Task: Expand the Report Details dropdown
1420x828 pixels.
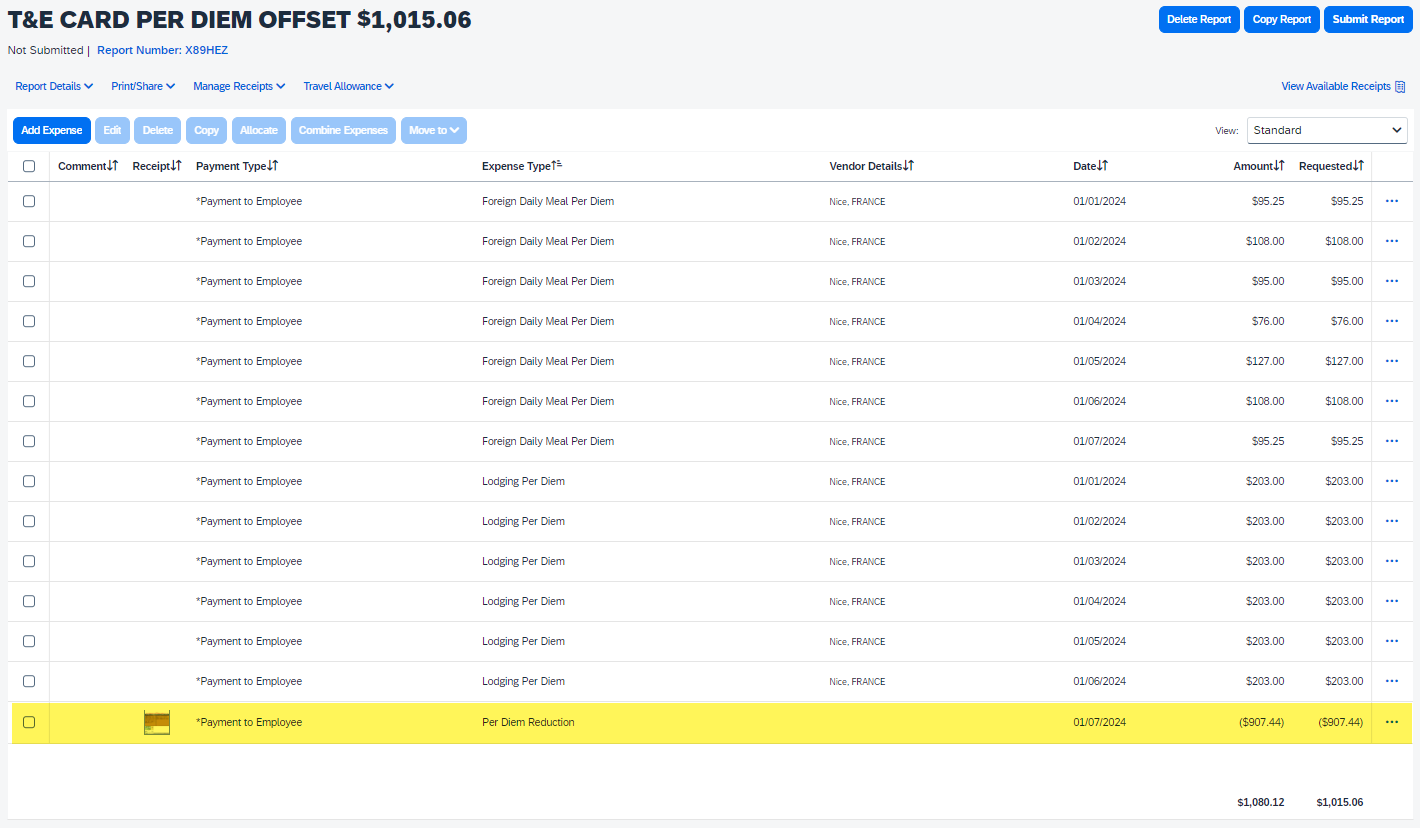Action: coord(54,87)
